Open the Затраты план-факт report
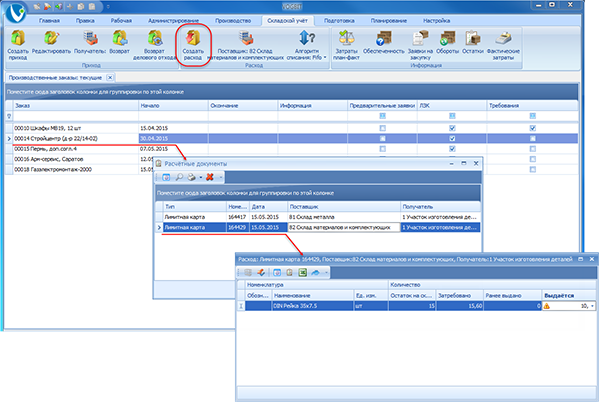The width and height of the screenshot is (600, 403). [x=347, y=43]
